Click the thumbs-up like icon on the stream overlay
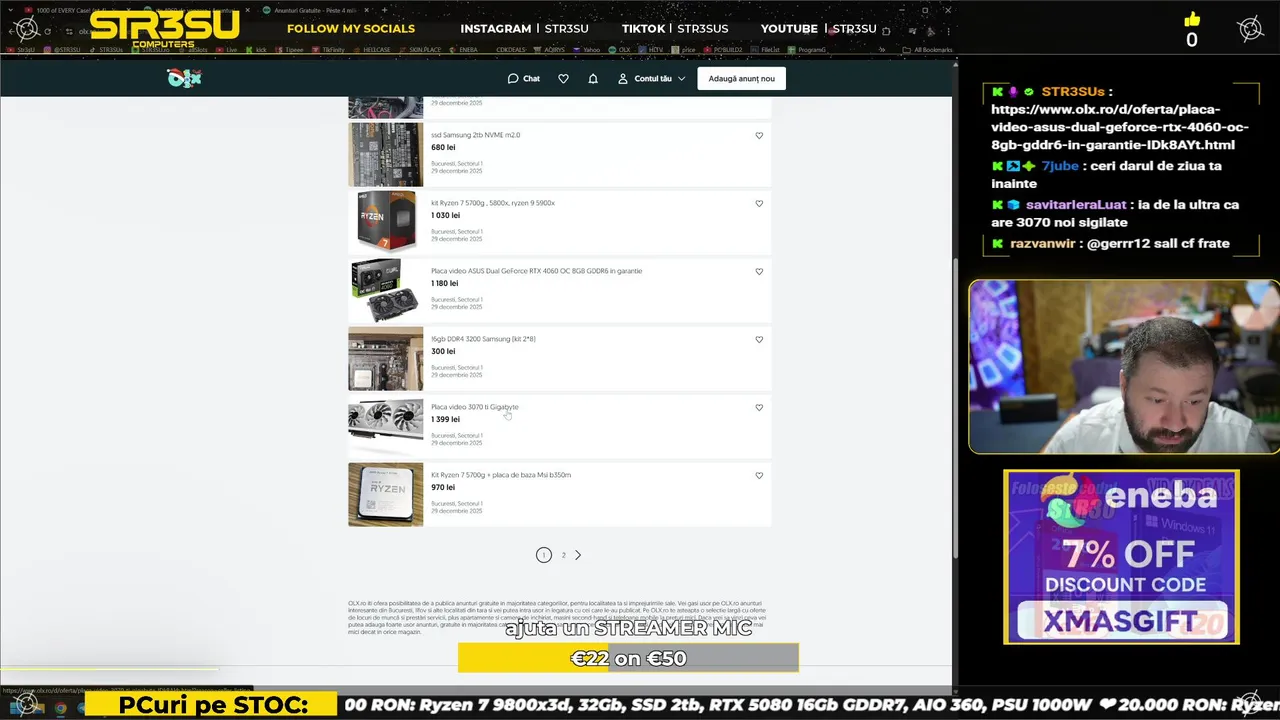The height and width of the screenshot is (720, 1280). pos(1192,19)
